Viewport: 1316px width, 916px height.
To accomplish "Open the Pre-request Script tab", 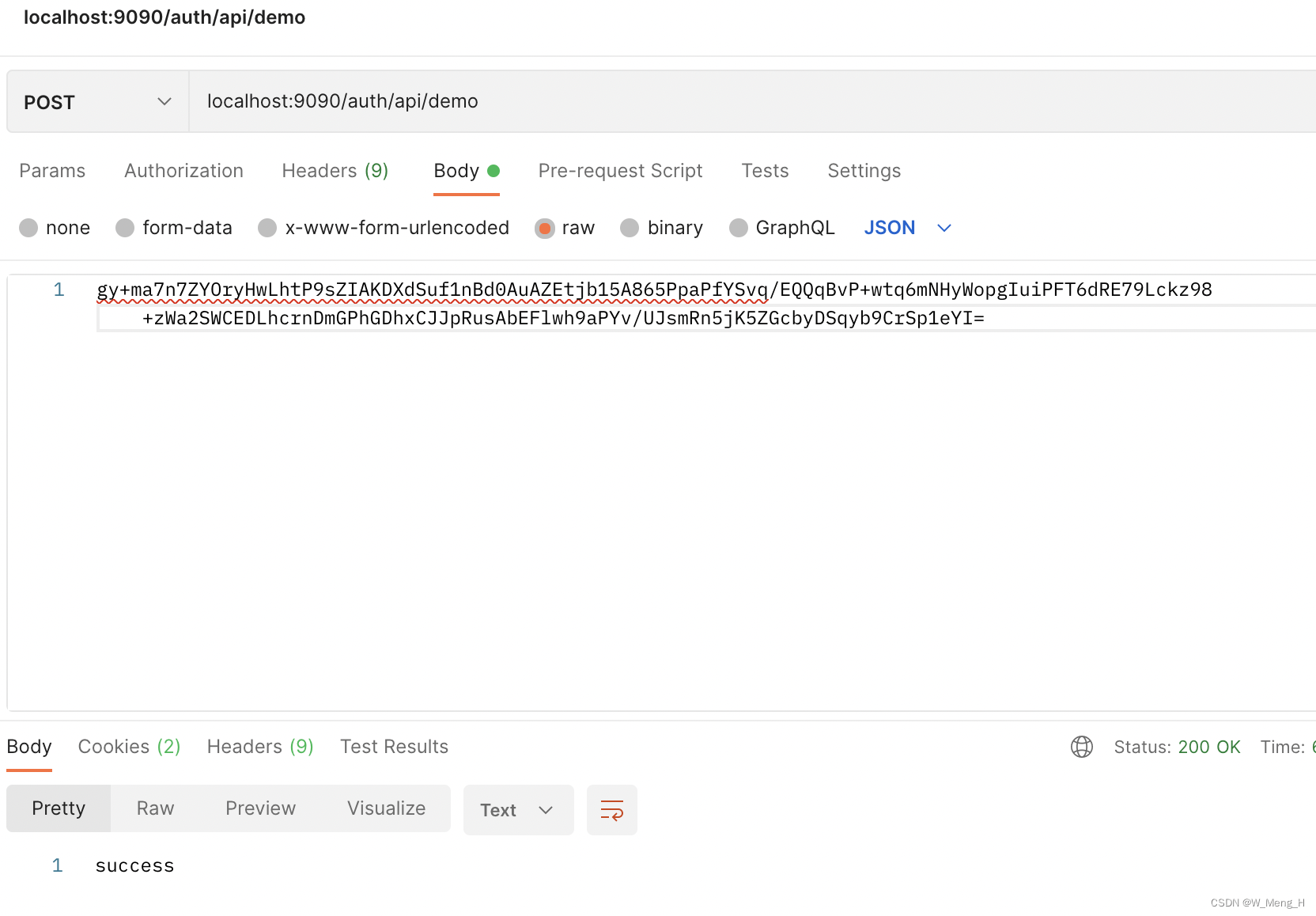I will (x=620, y=171).
